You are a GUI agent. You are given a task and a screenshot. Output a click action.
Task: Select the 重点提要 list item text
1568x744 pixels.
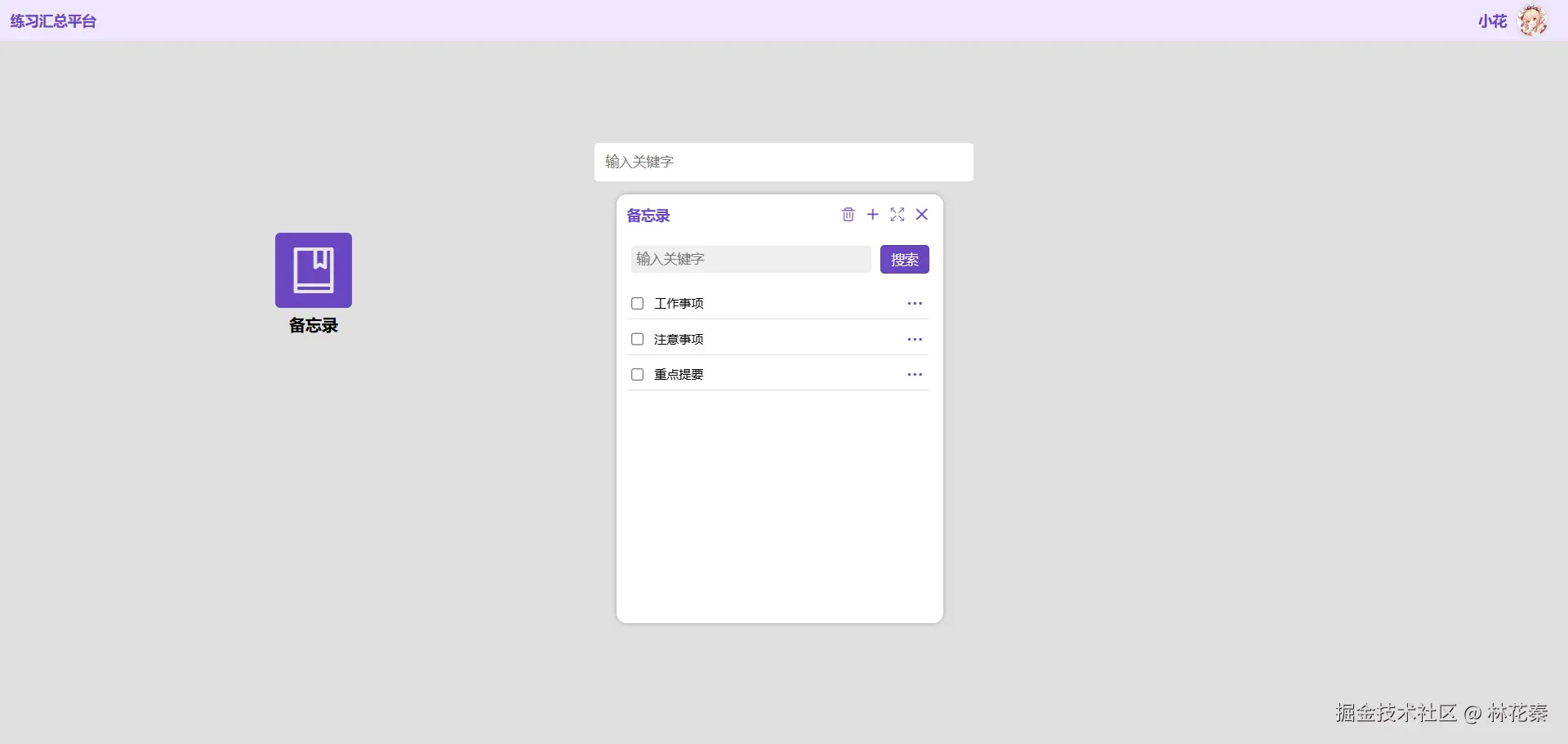[x=679, y=374]
